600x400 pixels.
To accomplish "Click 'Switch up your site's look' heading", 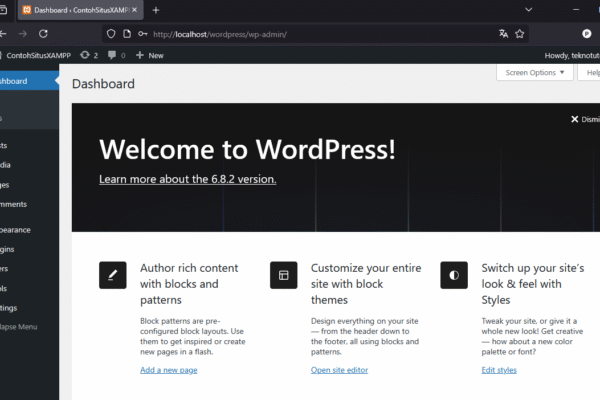I will pyautogui.click(x=533, y=284).
